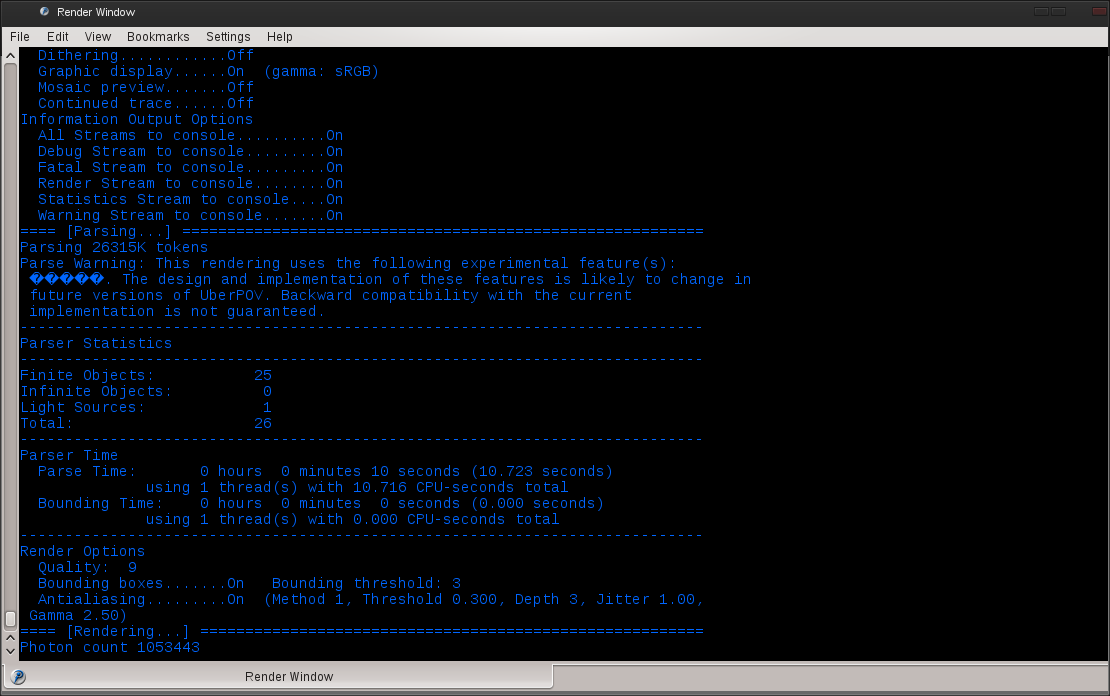Click the "Render Stream to console" line
The height and width of the screenshot is (696, 1110).
(x=190, y=183)
